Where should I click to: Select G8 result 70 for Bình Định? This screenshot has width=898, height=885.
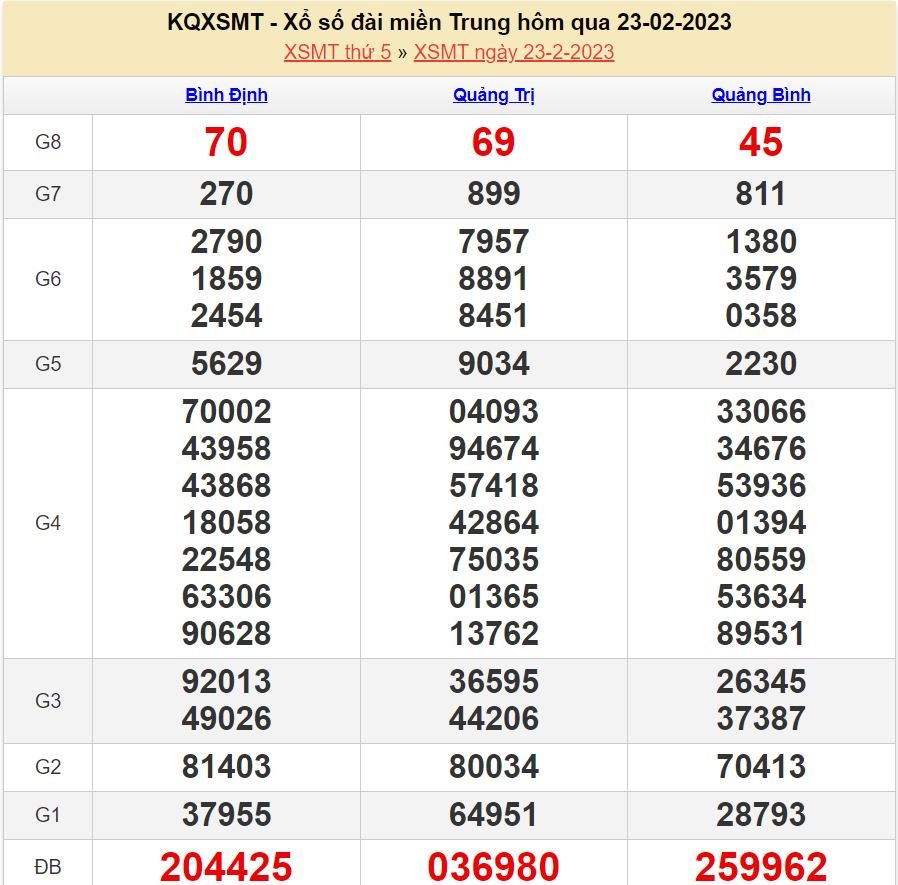[226, 142]
